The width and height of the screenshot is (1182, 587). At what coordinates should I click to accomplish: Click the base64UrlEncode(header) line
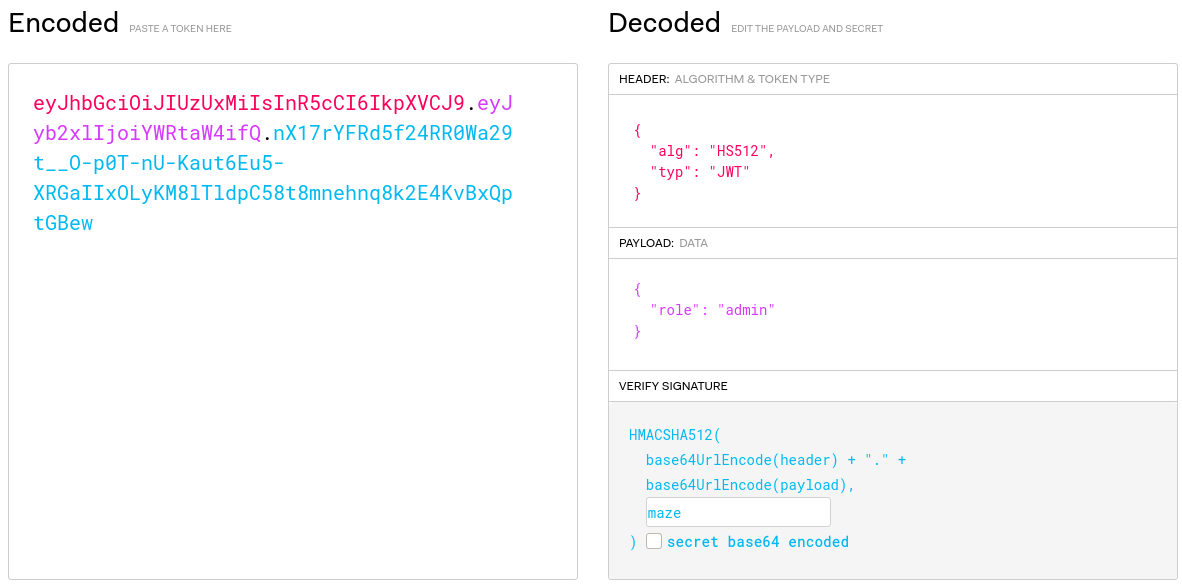point(741,460)
